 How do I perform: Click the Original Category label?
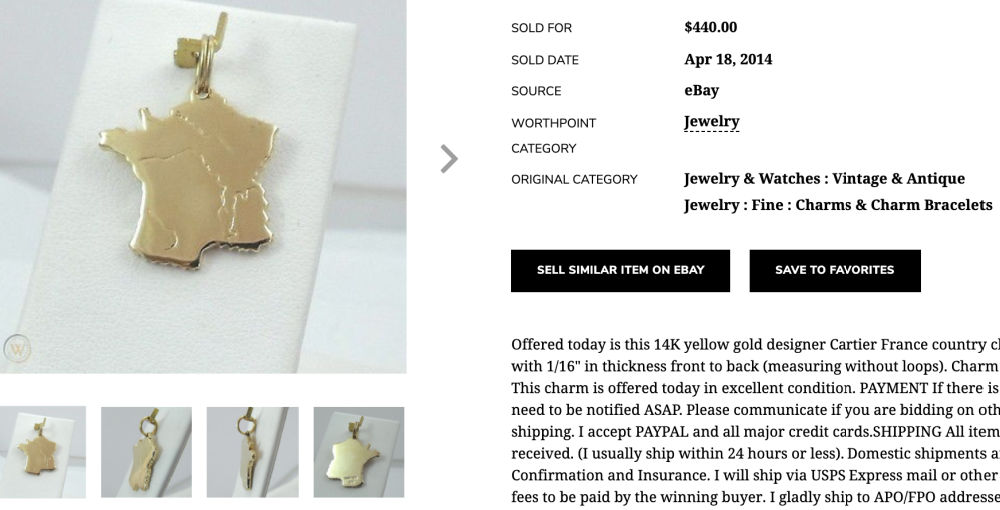point(574,180)
